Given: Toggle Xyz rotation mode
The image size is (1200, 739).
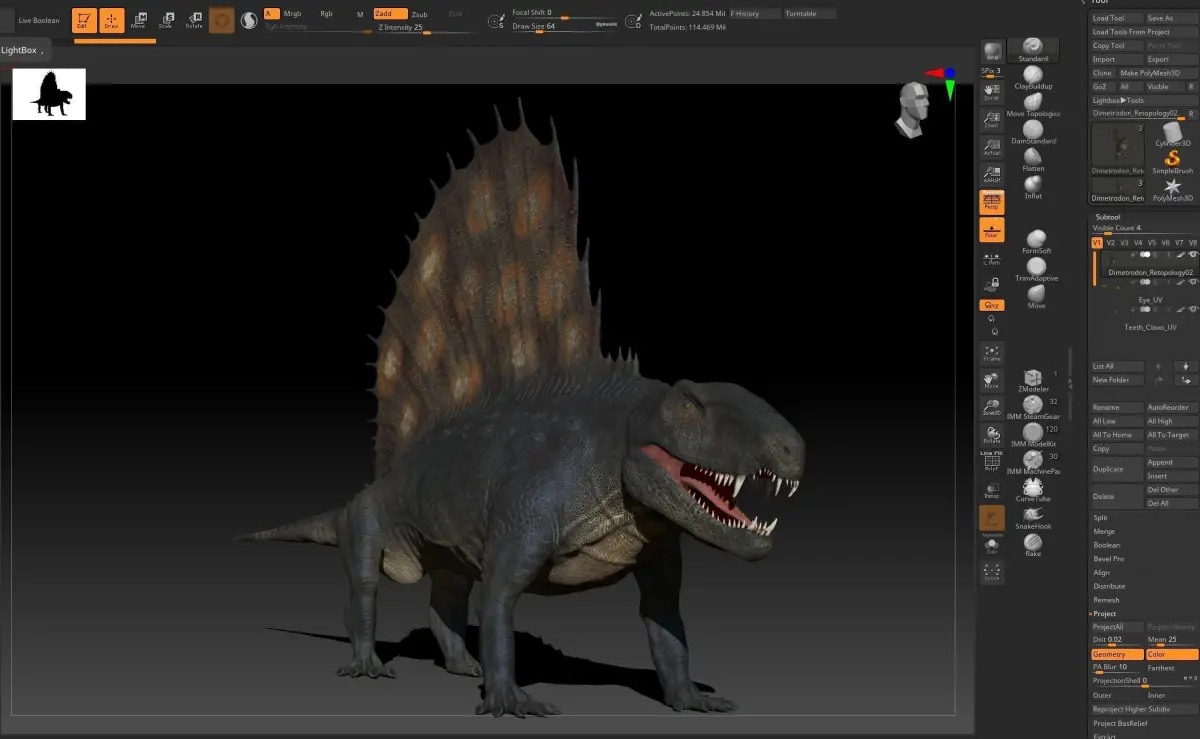Looking at the screenshot, I should 992,304.
